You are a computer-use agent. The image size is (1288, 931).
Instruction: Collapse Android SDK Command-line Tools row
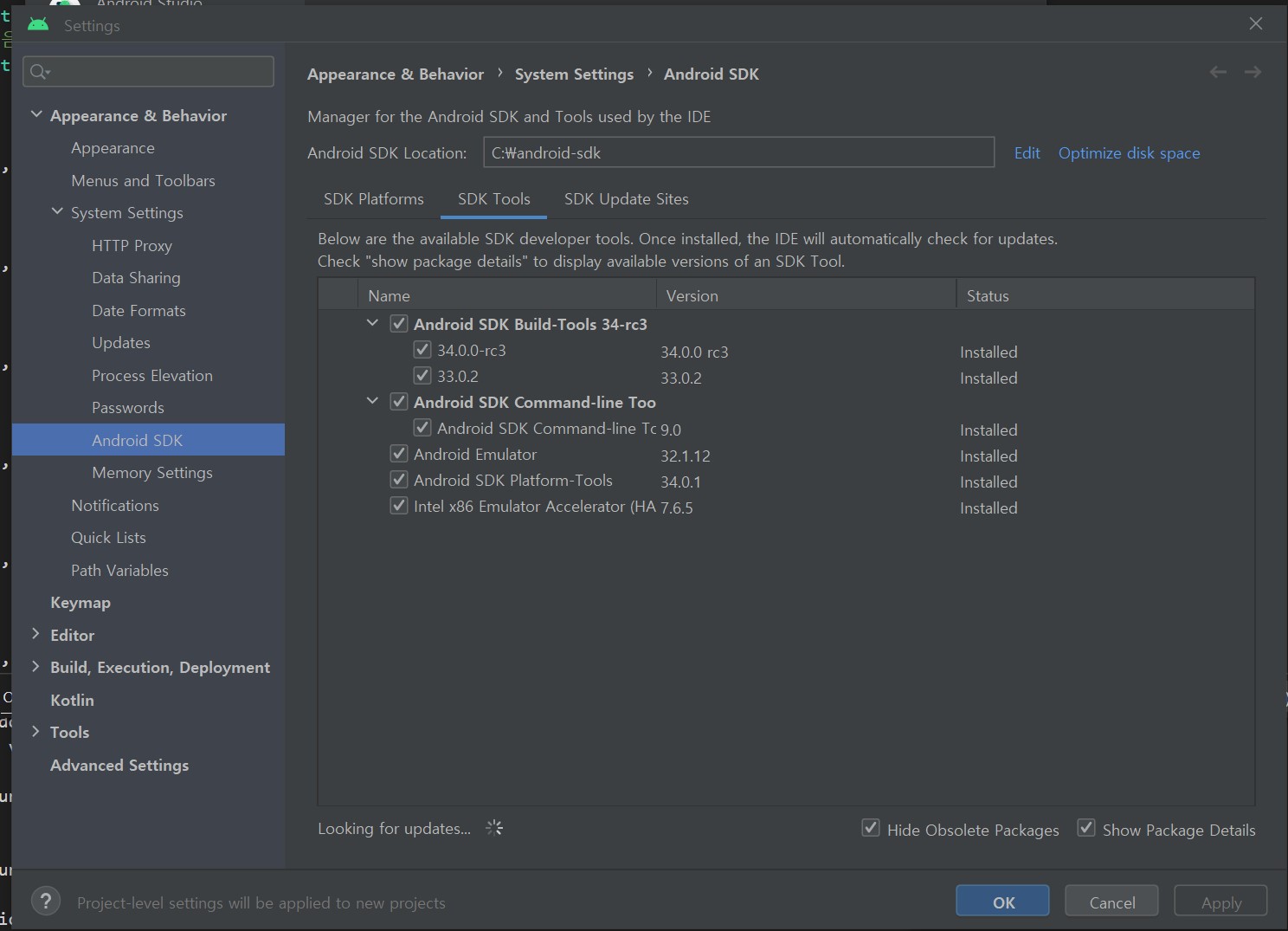pos(373,401)
